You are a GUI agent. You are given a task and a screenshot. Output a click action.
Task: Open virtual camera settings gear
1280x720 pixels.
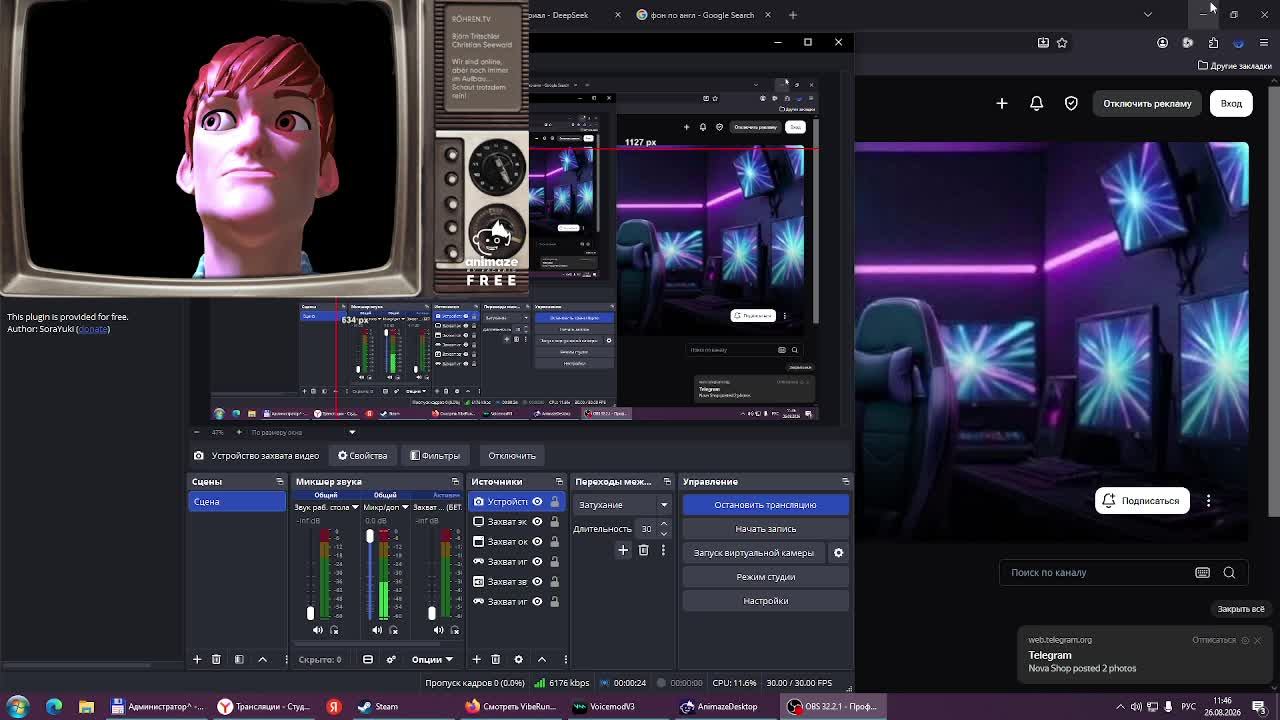(x=838, y=552)
